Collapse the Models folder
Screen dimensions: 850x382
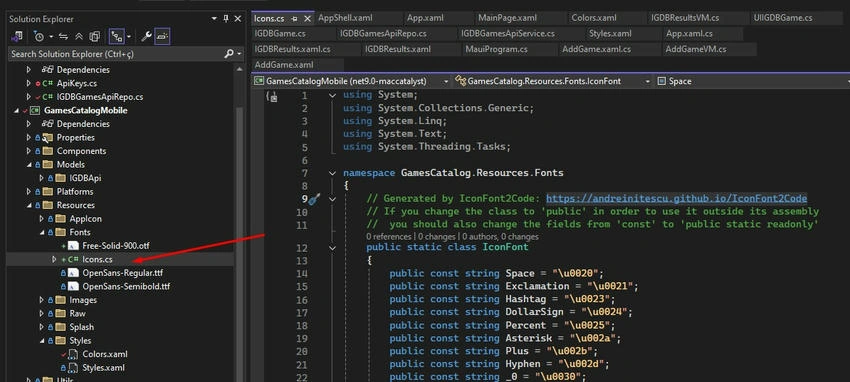click(29, 165)
